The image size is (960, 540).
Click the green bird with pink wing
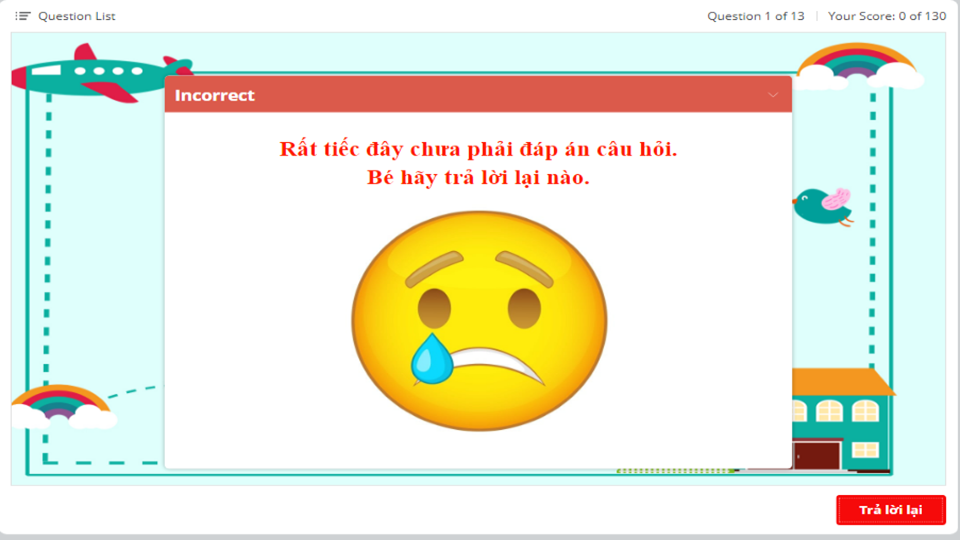823,206
